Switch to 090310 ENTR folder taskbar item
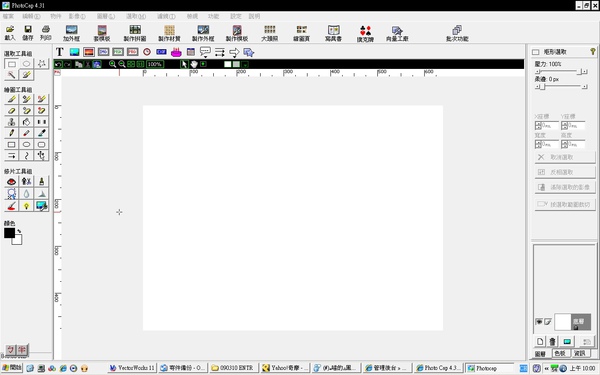Viewport: 600px width, 375px height. (234, 368)
